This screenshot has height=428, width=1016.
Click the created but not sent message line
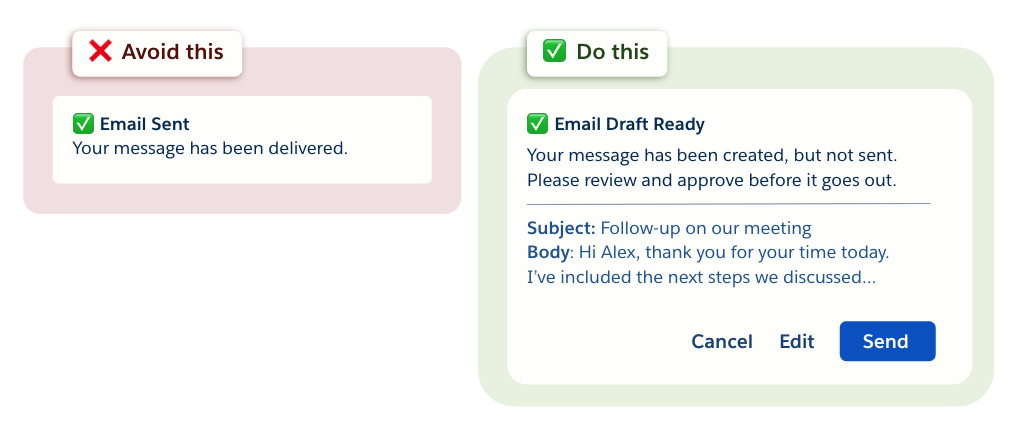712,156
